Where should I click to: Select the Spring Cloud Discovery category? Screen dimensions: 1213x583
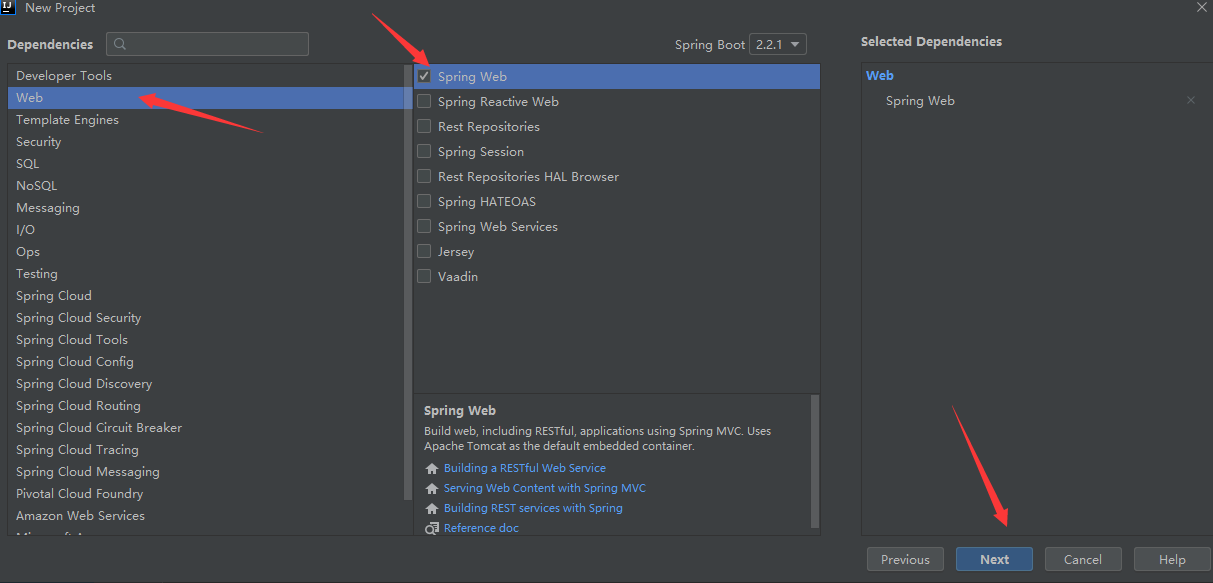(x=205, y=384)
